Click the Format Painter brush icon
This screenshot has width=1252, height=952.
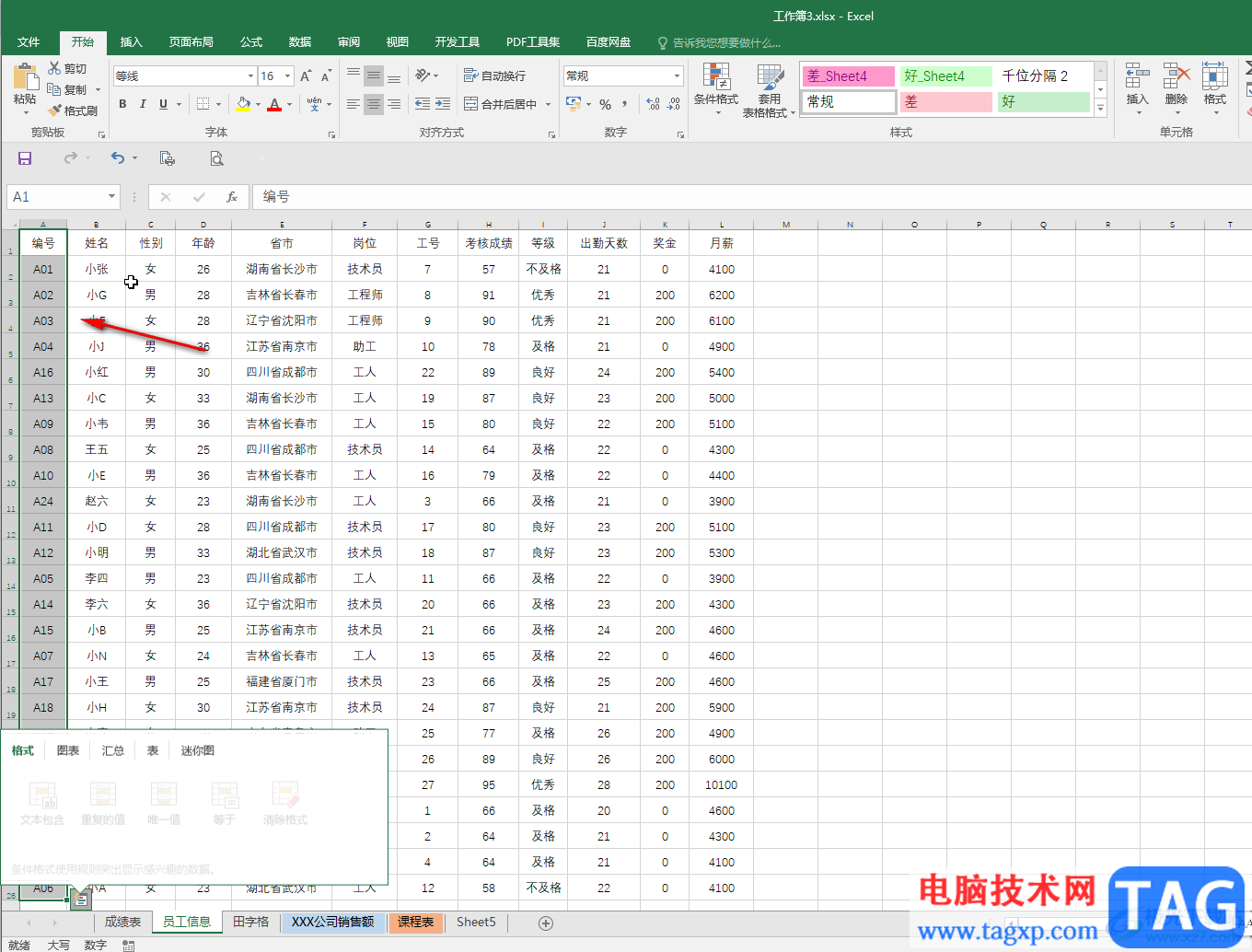(x=54, y=110)
